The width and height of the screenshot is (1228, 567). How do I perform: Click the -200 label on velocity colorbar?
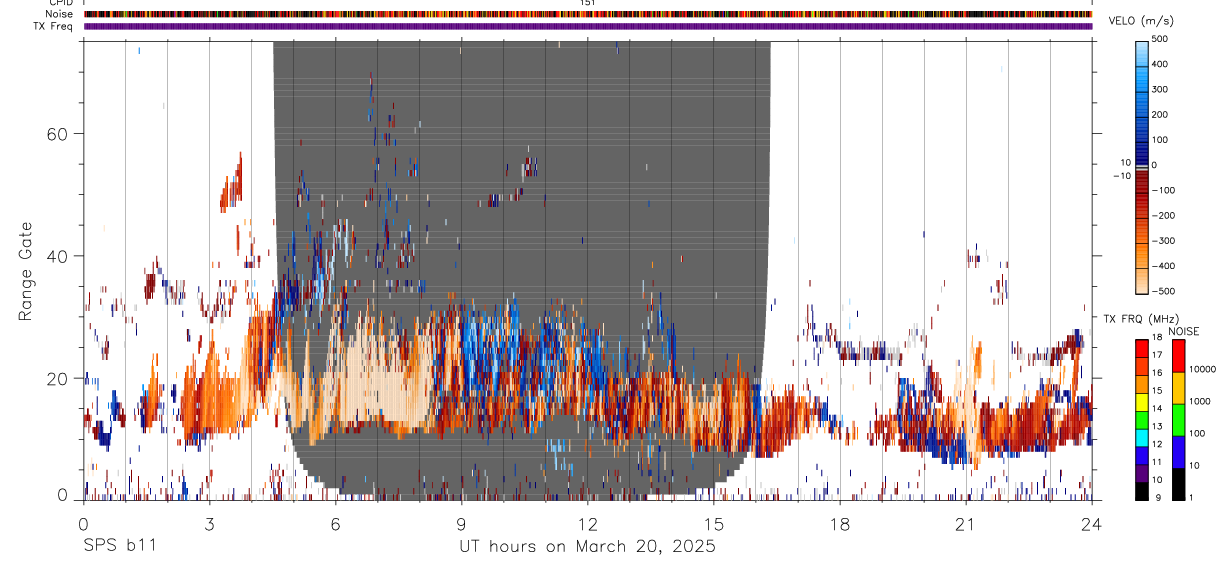click(x=1163, y=216)
